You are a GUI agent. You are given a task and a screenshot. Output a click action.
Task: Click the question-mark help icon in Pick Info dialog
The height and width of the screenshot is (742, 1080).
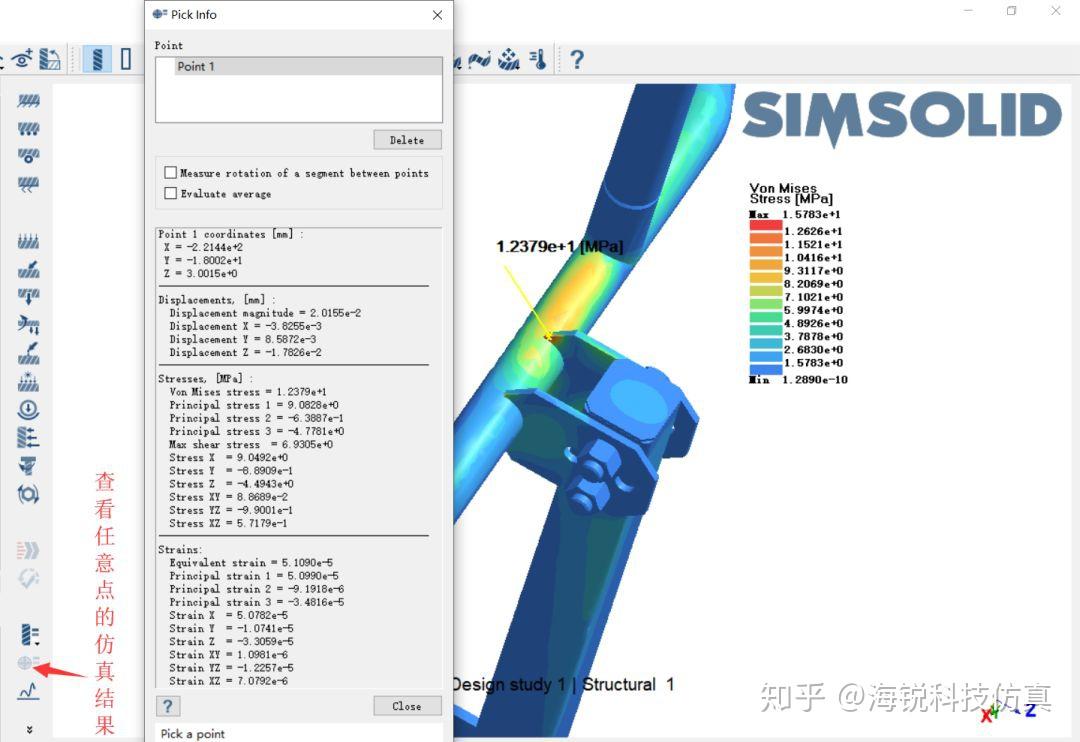[x=167, y=706]
